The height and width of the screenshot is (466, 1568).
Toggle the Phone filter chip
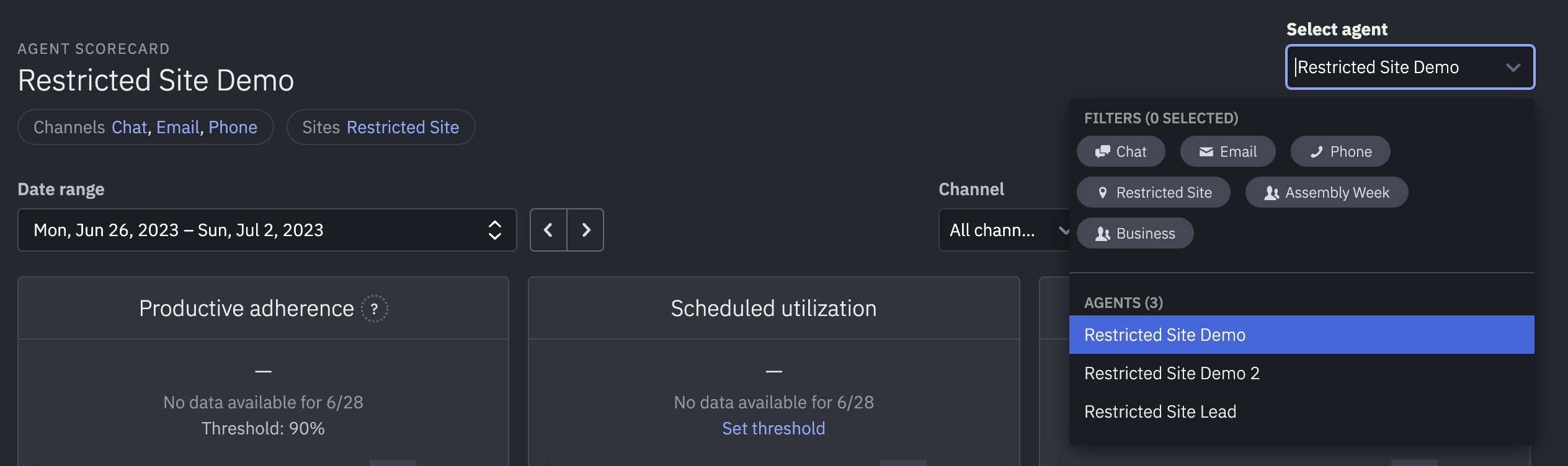point(1340,151)
